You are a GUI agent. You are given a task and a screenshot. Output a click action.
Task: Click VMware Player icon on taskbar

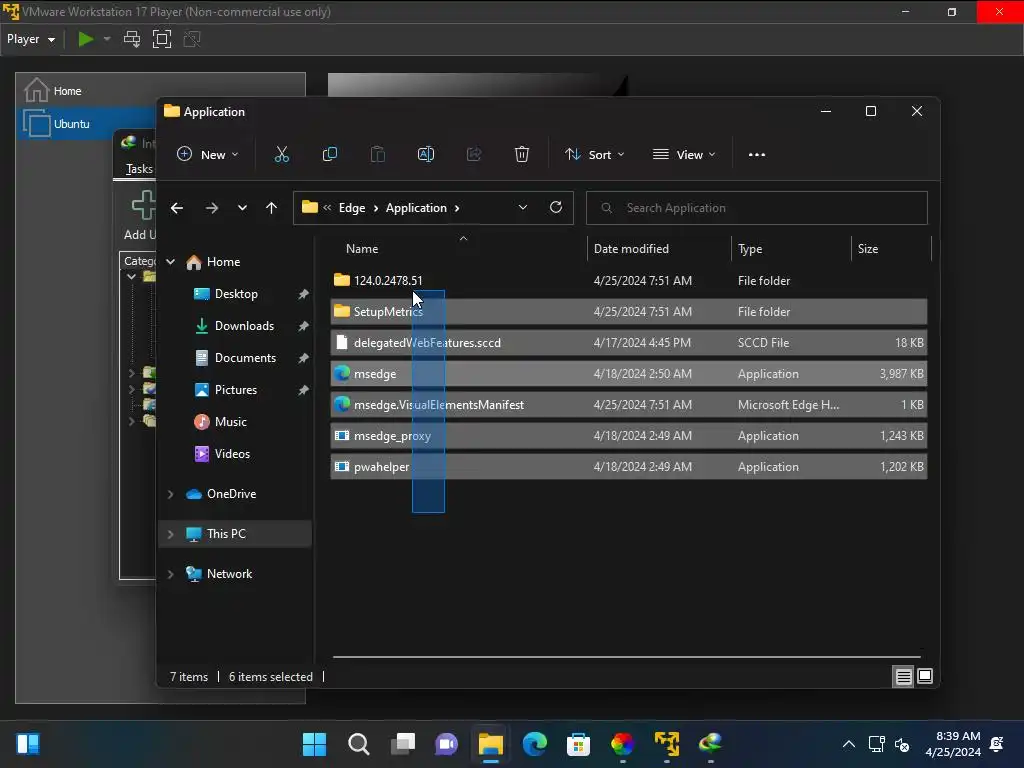tap(667, 744)
